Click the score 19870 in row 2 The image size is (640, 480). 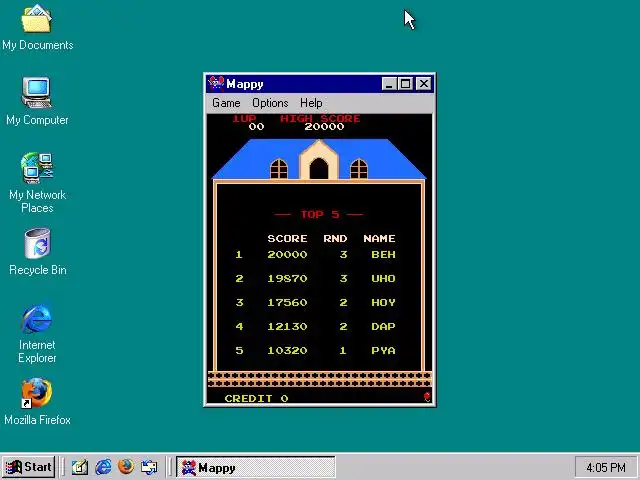287,278
